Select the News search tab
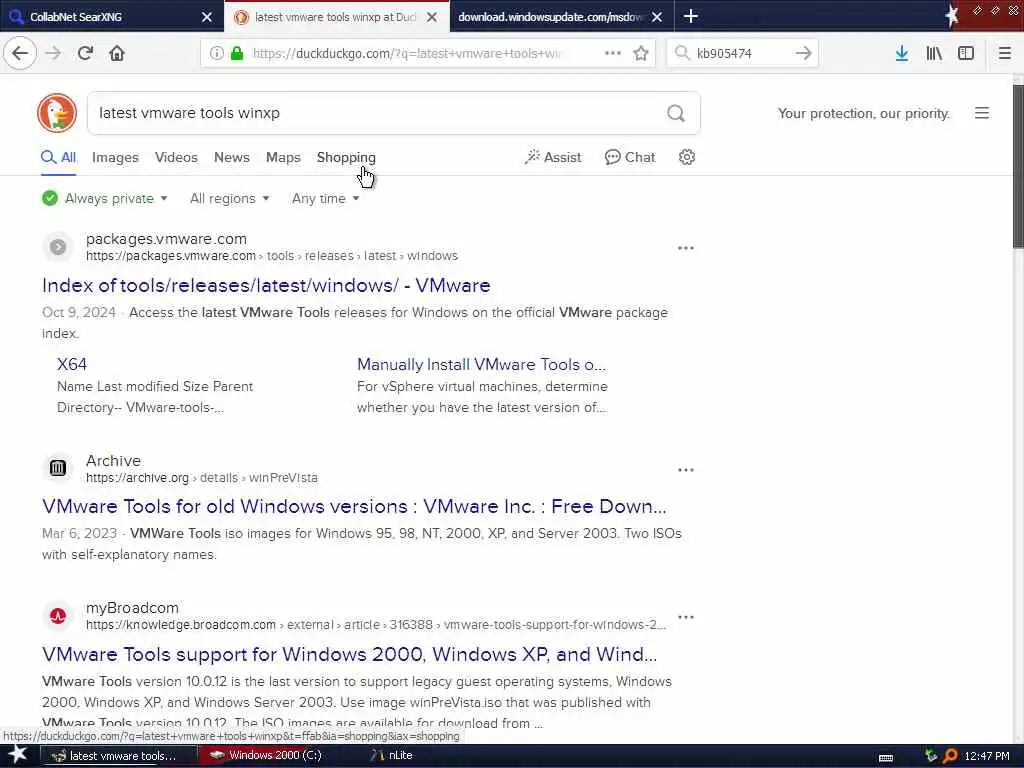The width and height of the screenshot is (1024, 768). click(232, 157)
